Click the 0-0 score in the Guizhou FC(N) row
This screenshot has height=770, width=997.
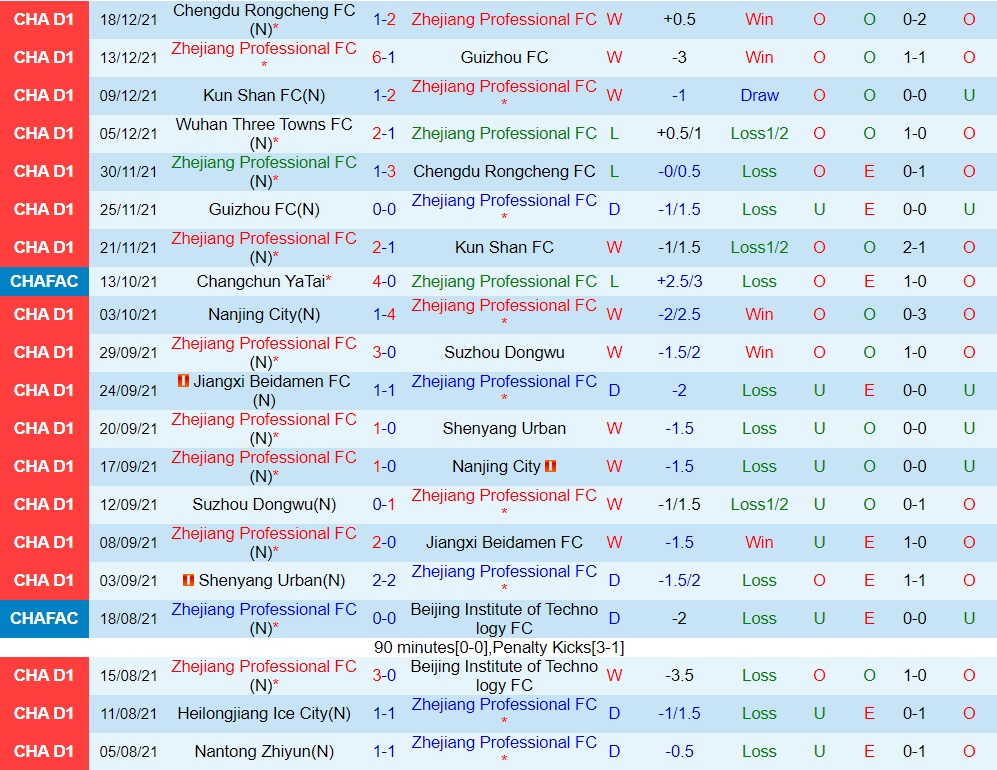click(384, 209)
